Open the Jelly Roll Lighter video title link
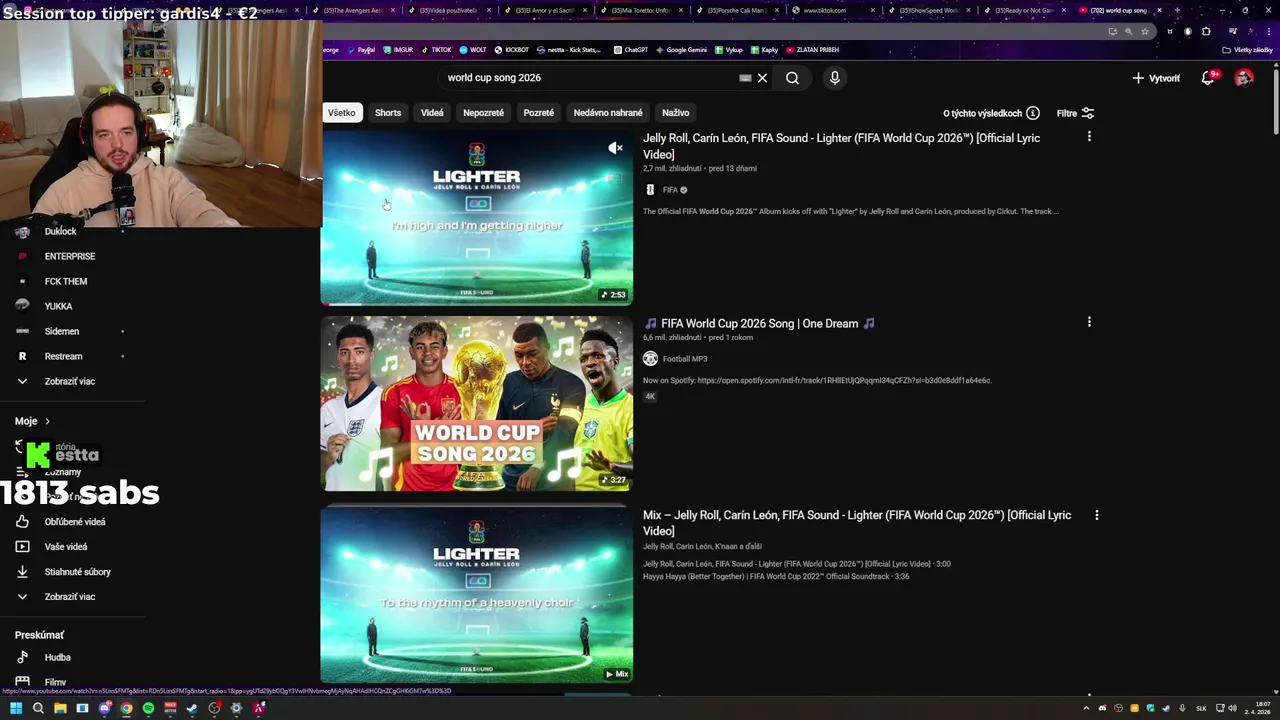This screenshot has width=1280, height=720. point(842,146)
